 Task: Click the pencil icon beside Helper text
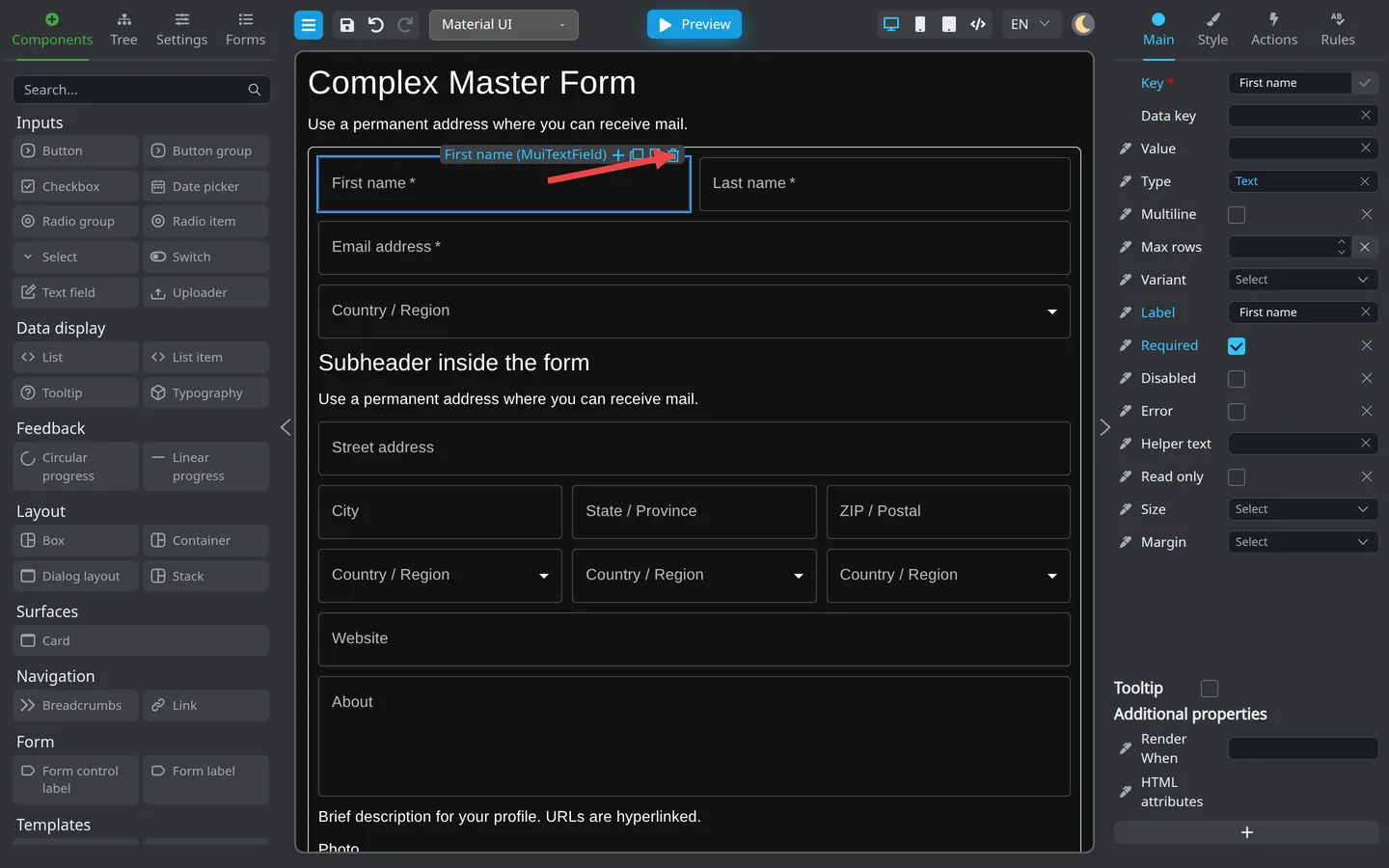pyautogui.click(x=1126, y=444)
